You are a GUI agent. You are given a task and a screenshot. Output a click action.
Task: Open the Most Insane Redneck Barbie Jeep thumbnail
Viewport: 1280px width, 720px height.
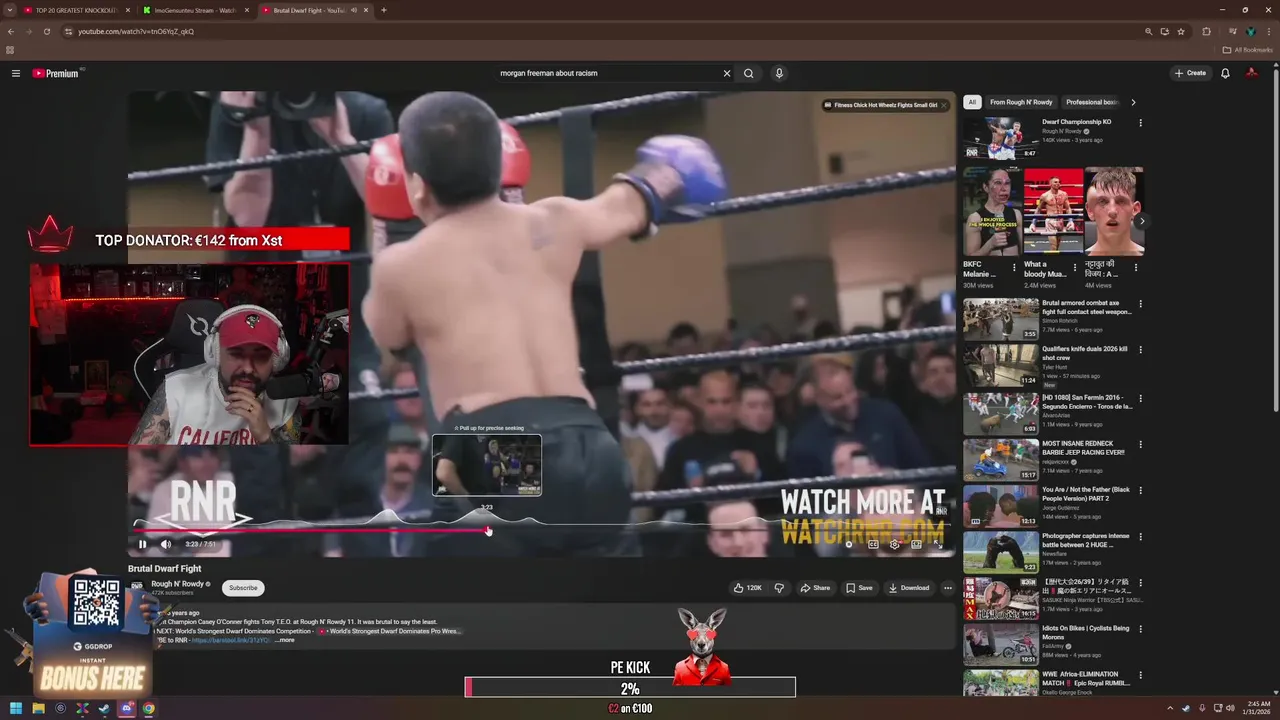[x=1001, y=459]
